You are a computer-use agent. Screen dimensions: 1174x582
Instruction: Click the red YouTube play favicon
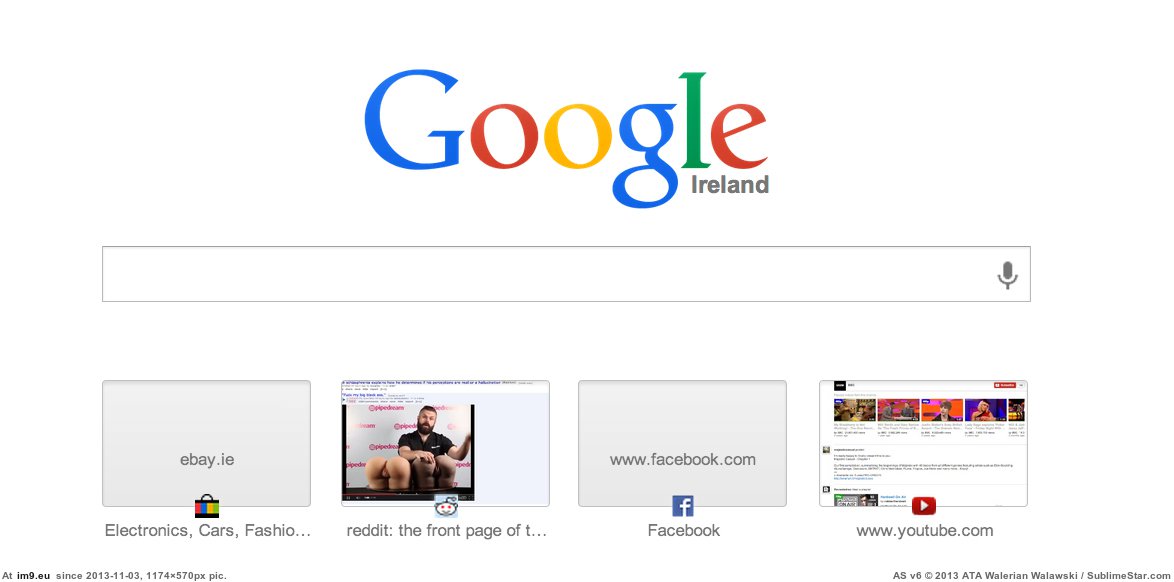923,506
